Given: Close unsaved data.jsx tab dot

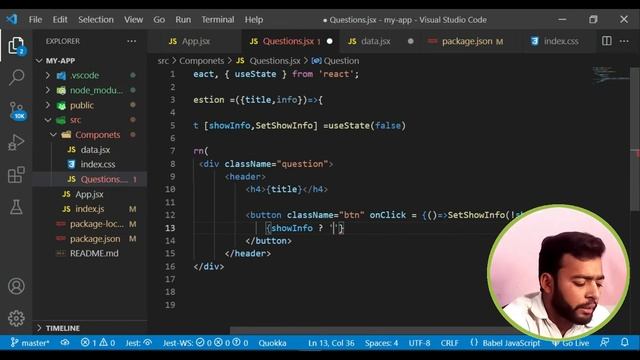Looking at the screenshot, I should (x=411, y=41).
